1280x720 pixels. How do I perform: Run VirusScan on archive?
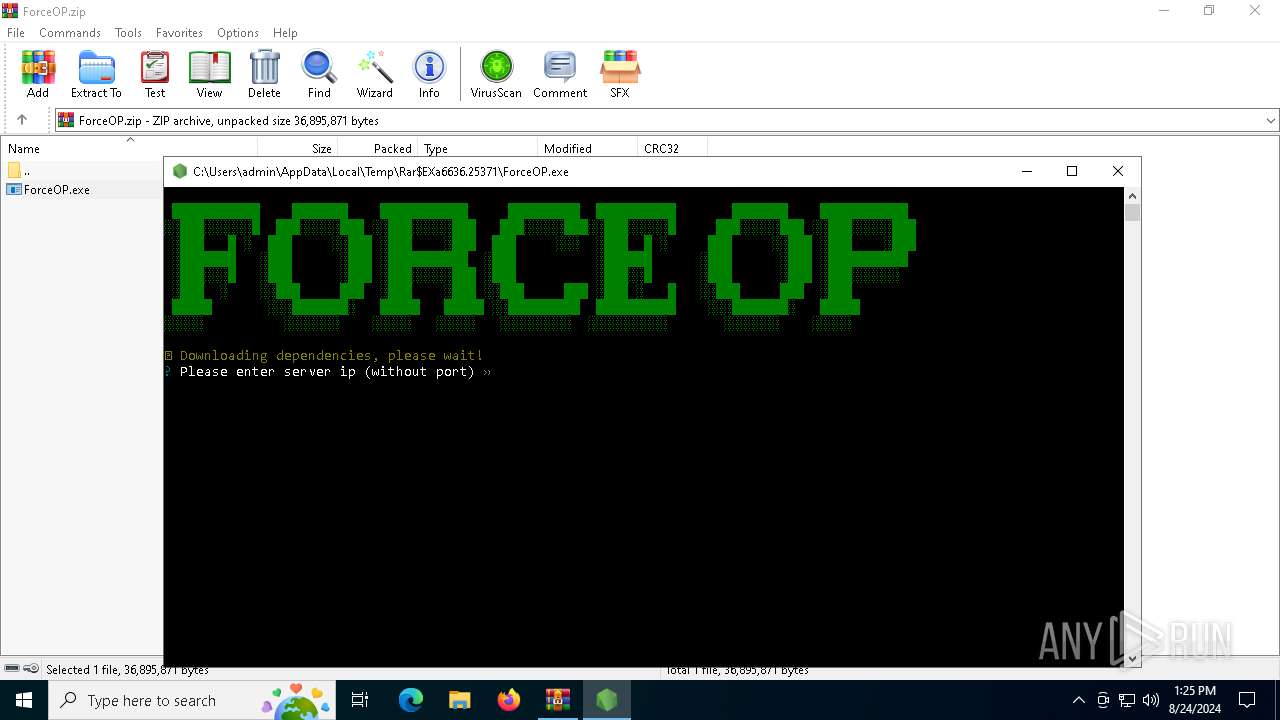tap(496, 74)
